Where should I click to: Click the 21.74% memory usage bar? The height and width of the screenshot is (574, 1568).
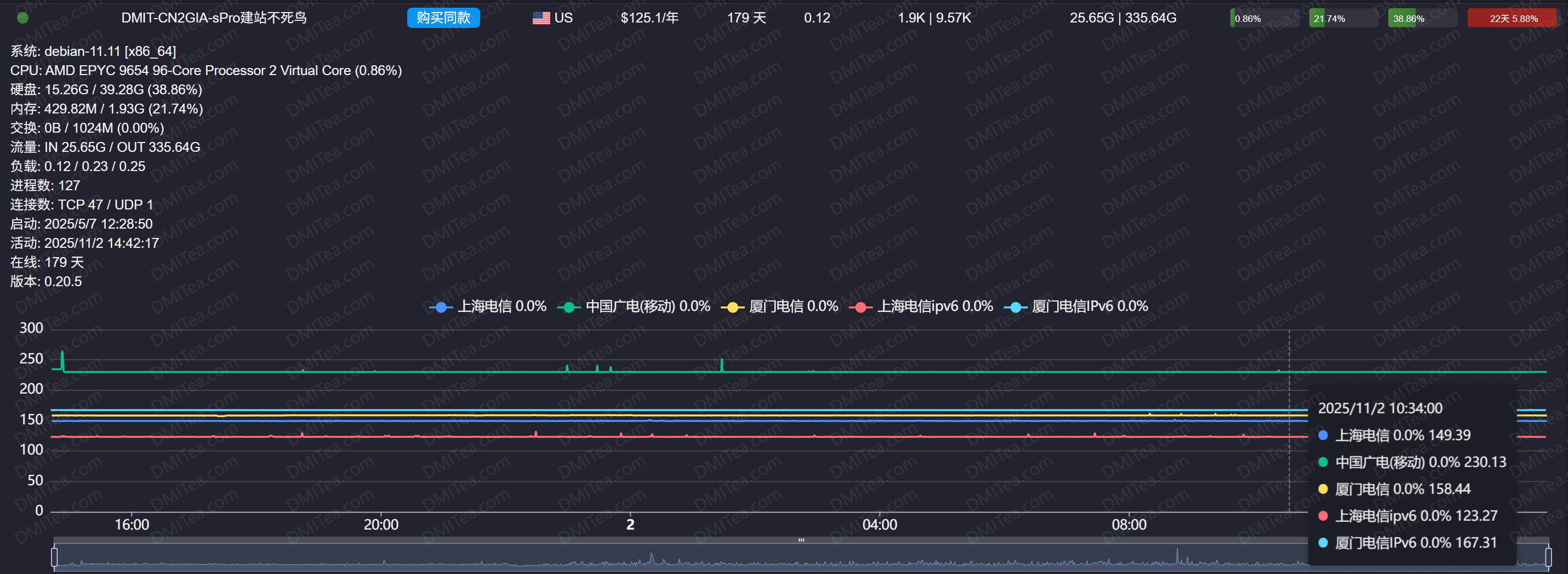(x=1343, y=18)
